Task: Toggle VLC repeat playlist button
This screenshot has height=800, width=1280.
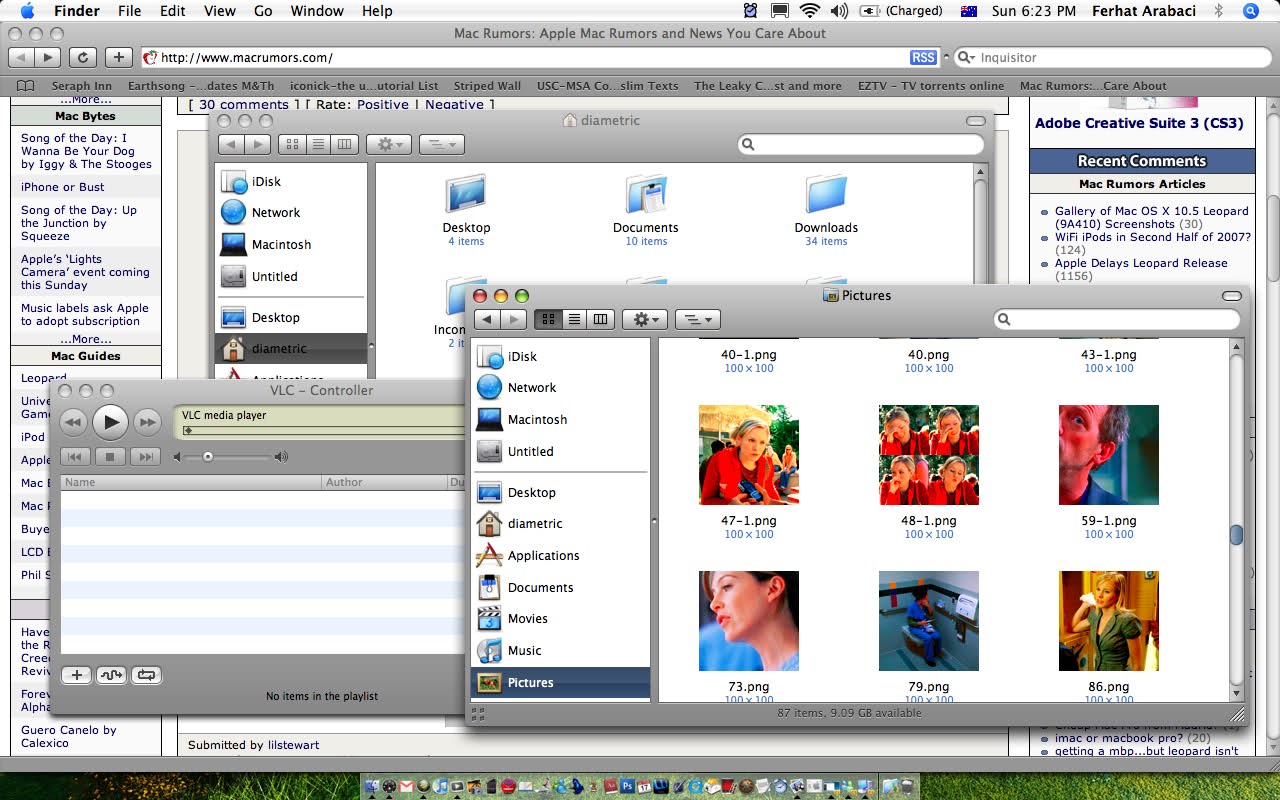Action: tap(146, 675)
